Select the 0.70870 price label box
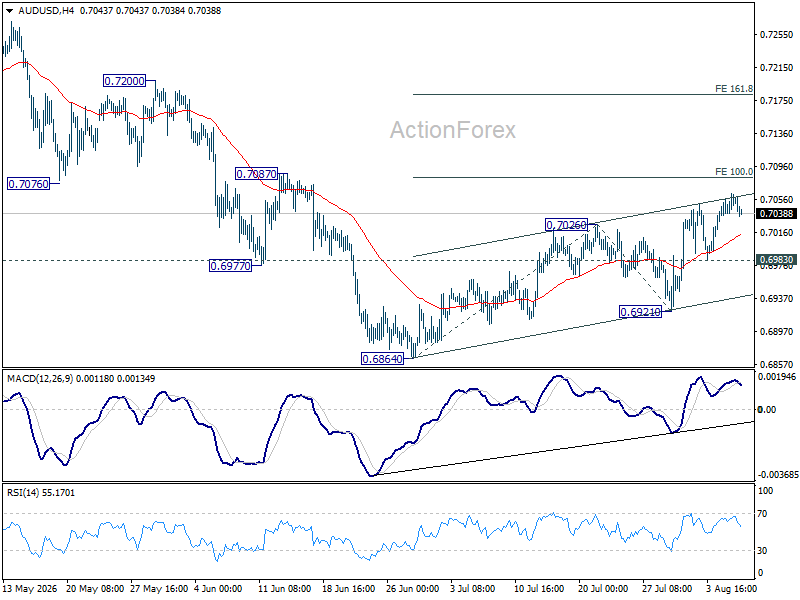Viewport: 800px width, 600px height. coord(256,174)
